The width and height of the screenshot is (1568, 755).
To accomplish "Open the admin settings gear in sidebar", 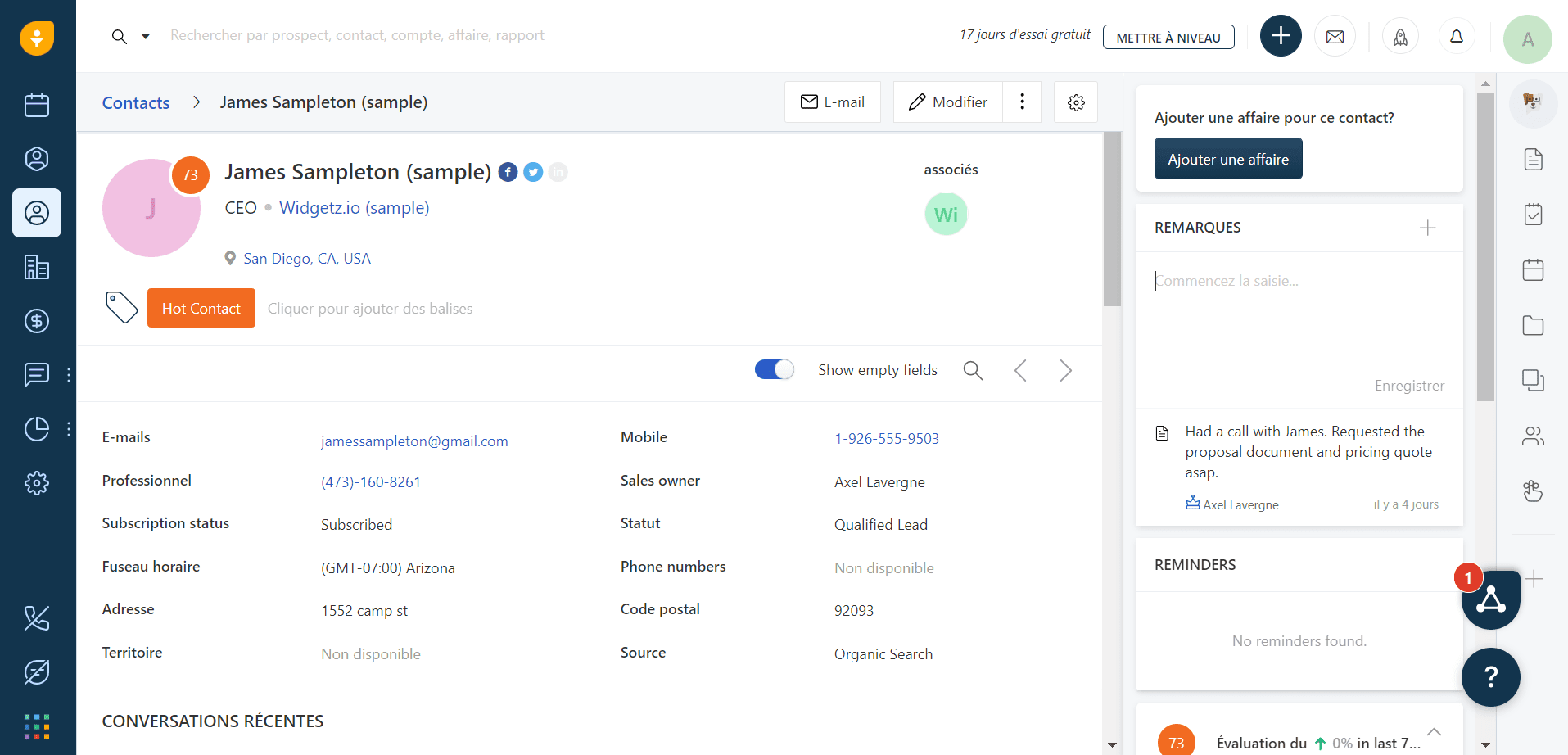I will pyautogui.click(x=37, y=483).
